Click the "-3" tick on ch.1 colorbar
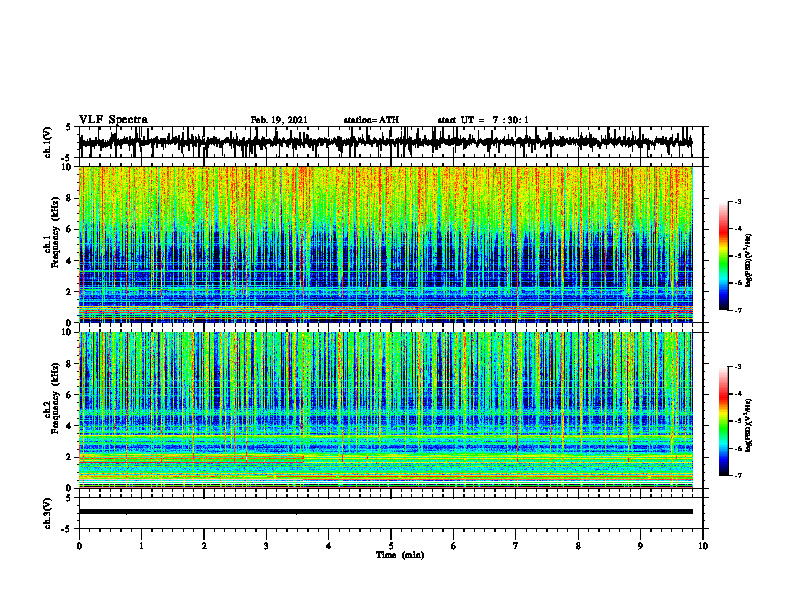This screenshot has height=612, width=792. coord(738,202)
